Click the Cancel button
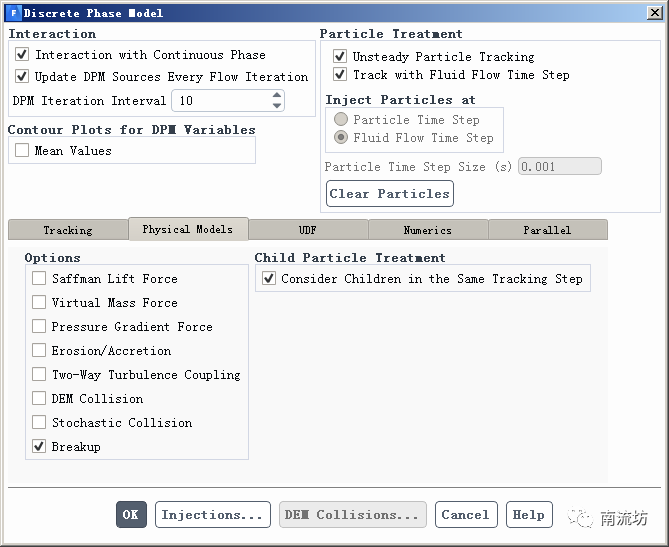Screen dimensions: 669x547 (x=465, y=515)
